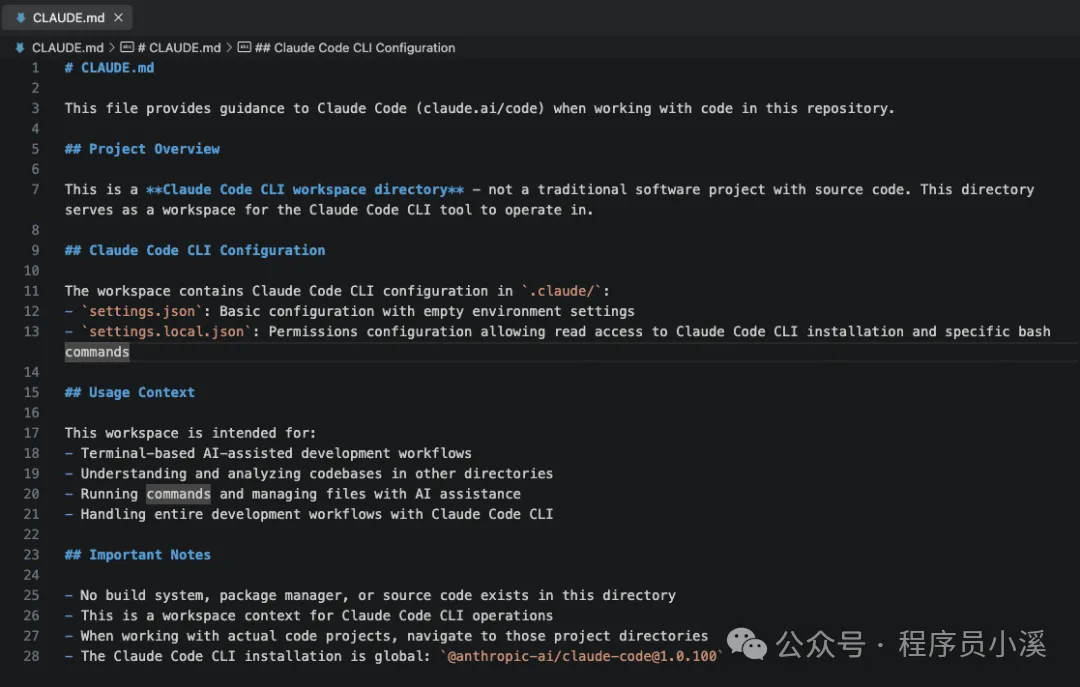
Task: Click the file icon at the breadcrumb start
Action: [19, 48]
